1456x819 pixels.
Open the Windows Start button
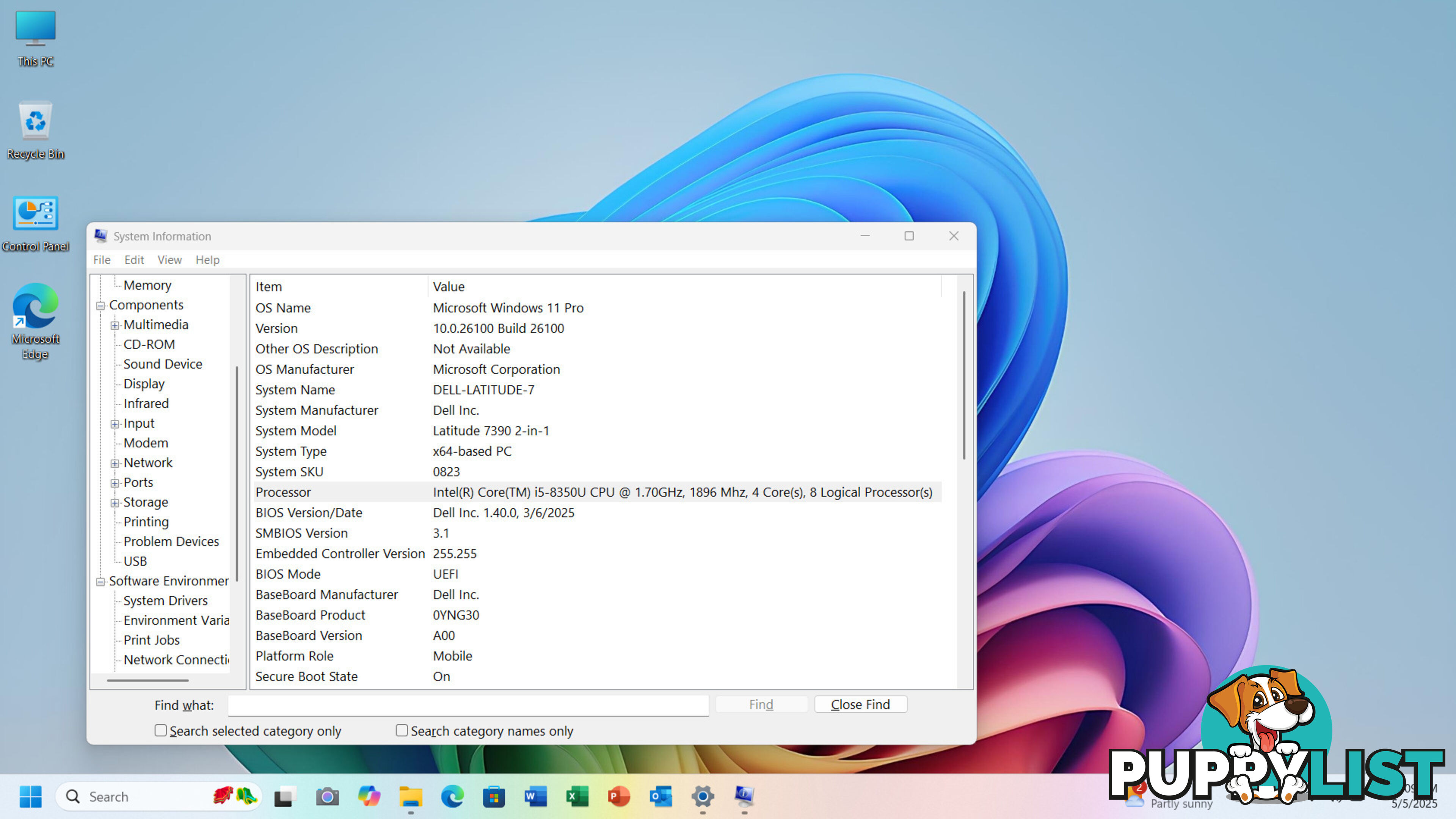(x=30, y=796)
